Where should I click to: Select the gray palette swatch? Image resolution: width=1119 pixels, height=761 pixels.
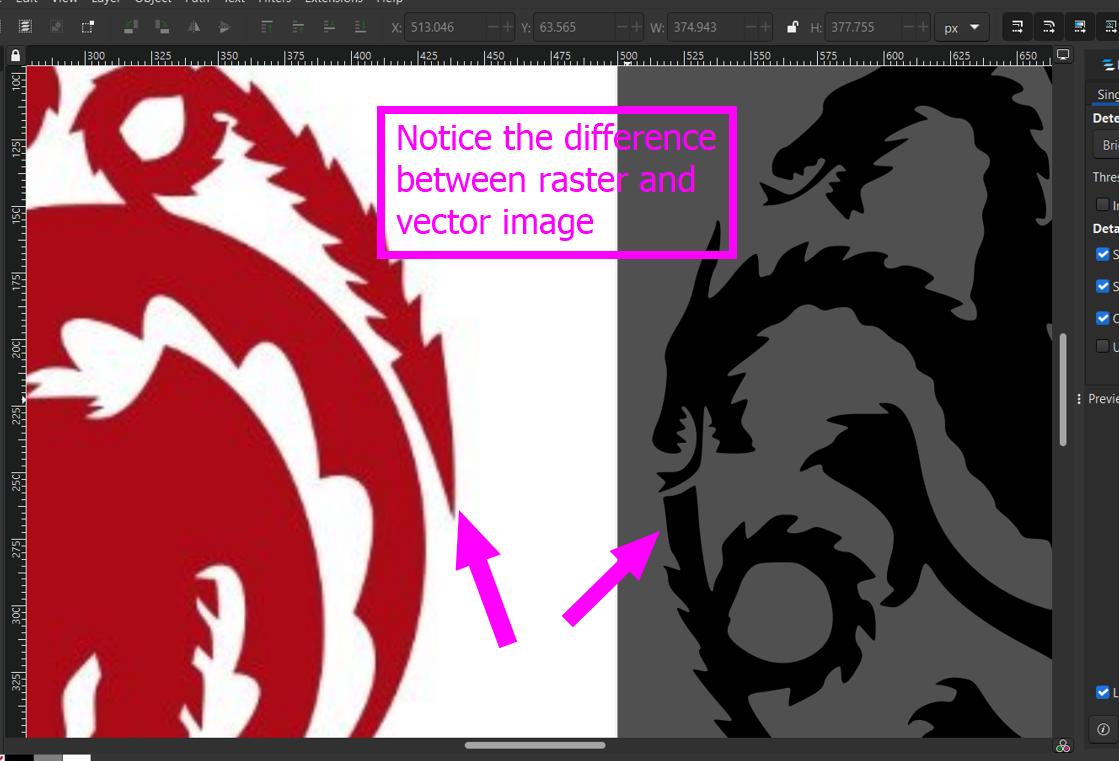(x=48, y=757)
